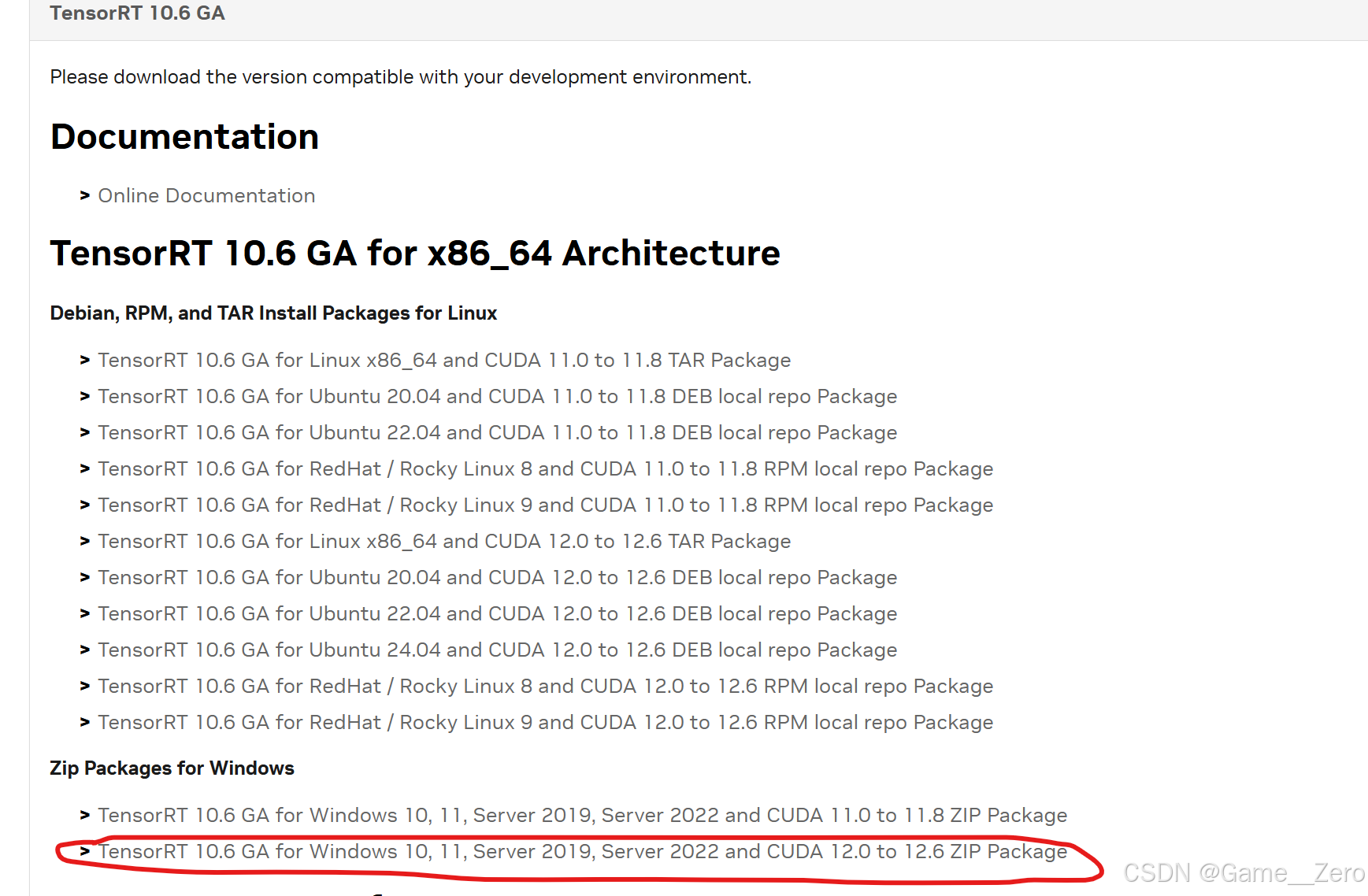The width and height of the screenshot is (1368, 896).
Task: Open Ubuntu 20.04 CUDA 12.0 to 12.6 DEB package link
Action: coord(498,577)
